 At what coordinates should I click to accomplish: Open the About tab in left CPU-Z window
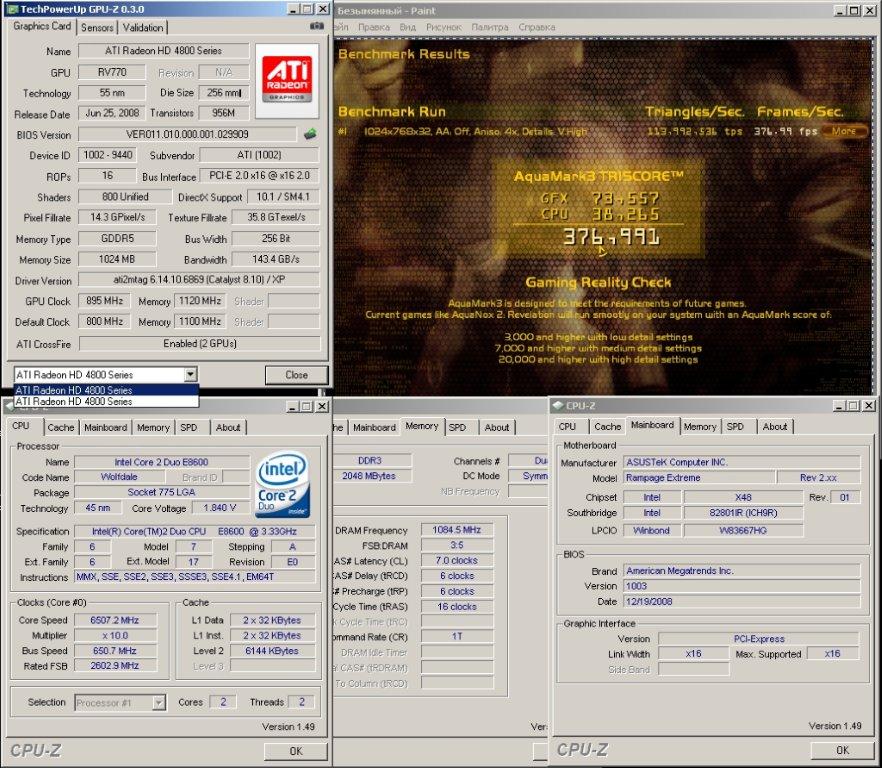(228, 427)
